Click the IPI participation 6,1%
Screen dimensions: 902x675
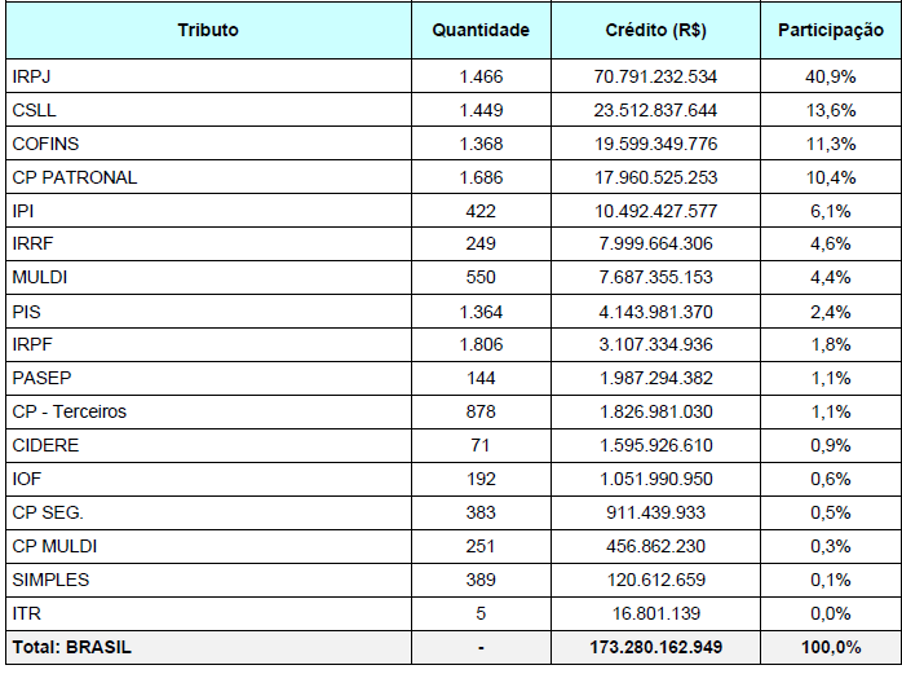click(x=831, y=211)
